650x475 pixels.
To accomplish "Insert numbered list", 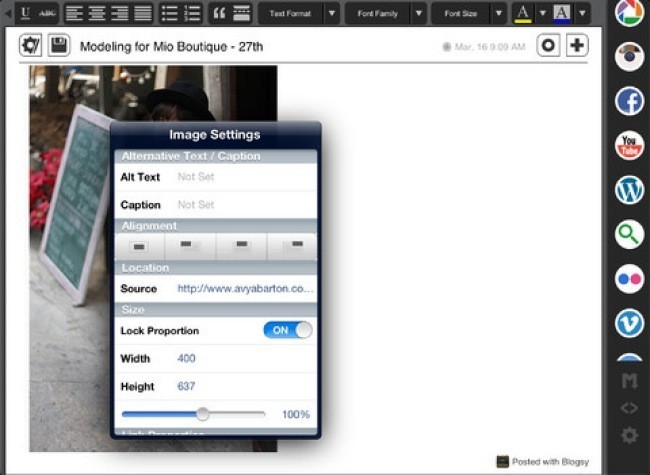I will (x=192, y=13).
